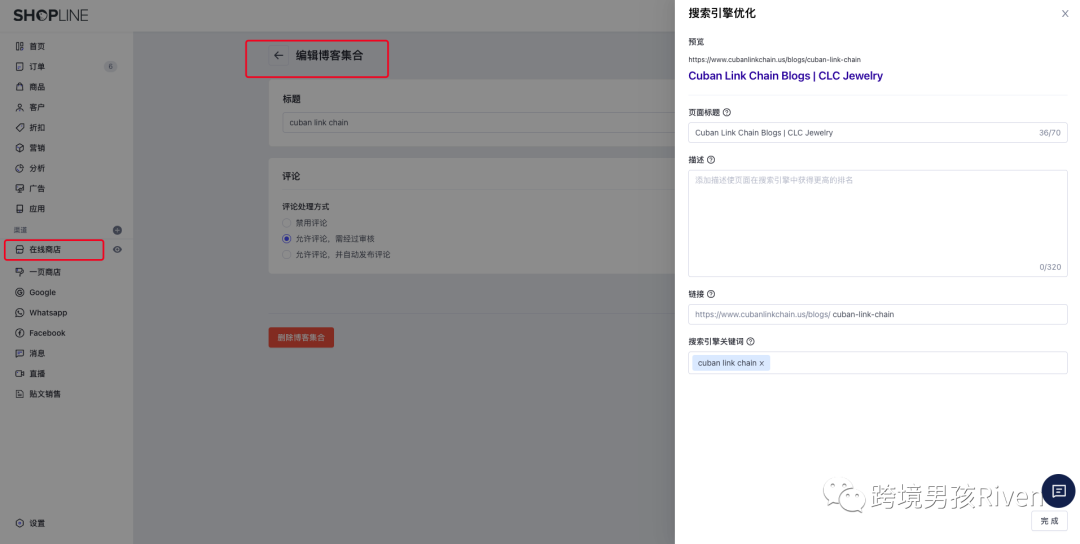
Task: Open the 客户 customers icon
Action: tap(19, 107)
